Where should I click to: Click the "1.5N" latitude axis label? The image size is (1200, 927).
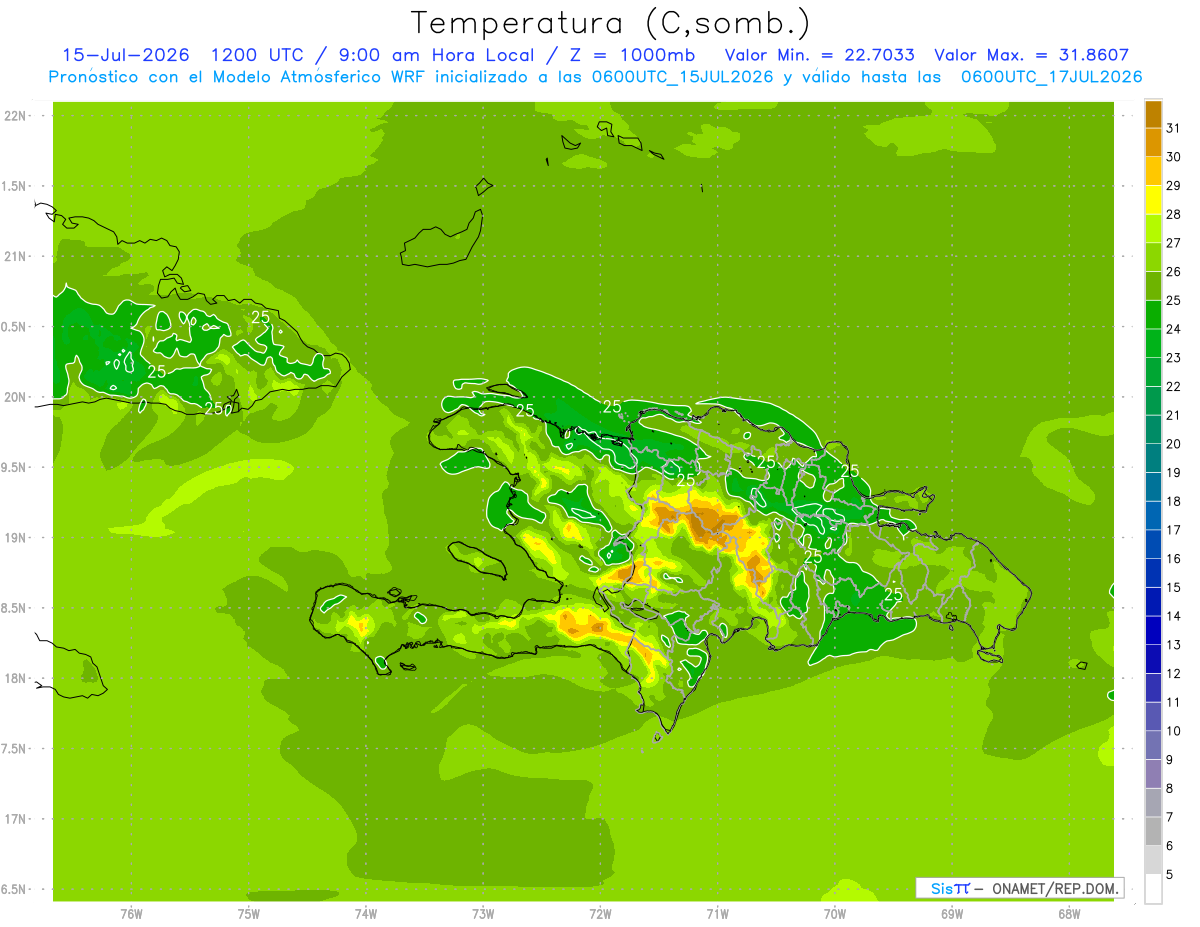tap(15, 186)
